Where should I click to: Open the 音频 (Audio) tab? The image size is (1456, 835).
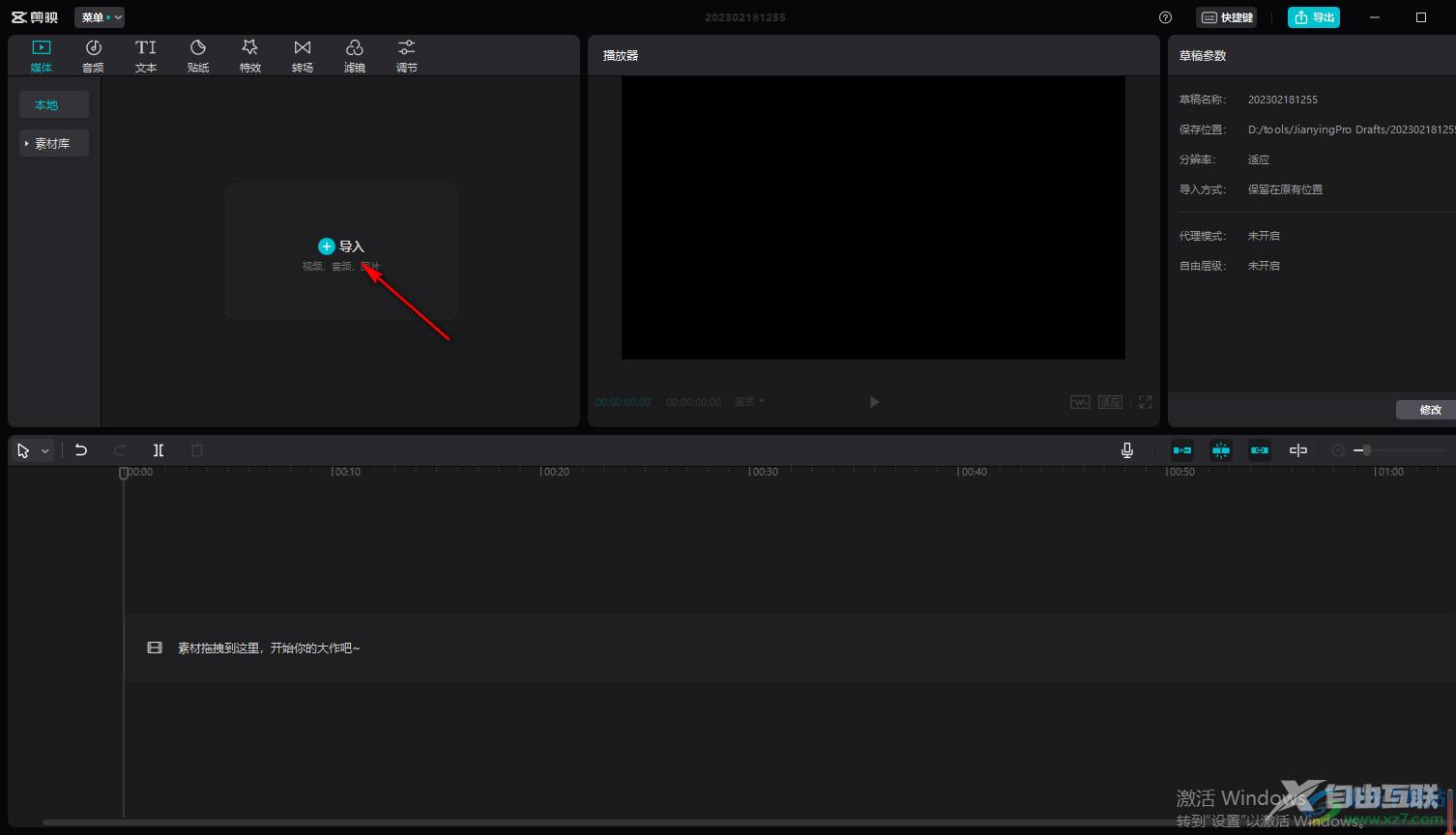click(x=93, y=56)
